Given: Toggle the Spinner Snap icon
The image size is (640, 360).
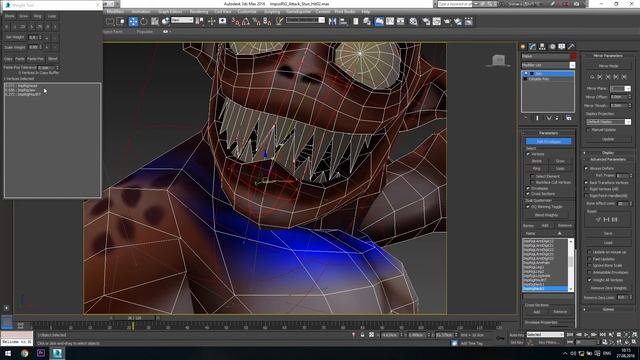Looking at the screenshot, I should [x=267, y=21].
